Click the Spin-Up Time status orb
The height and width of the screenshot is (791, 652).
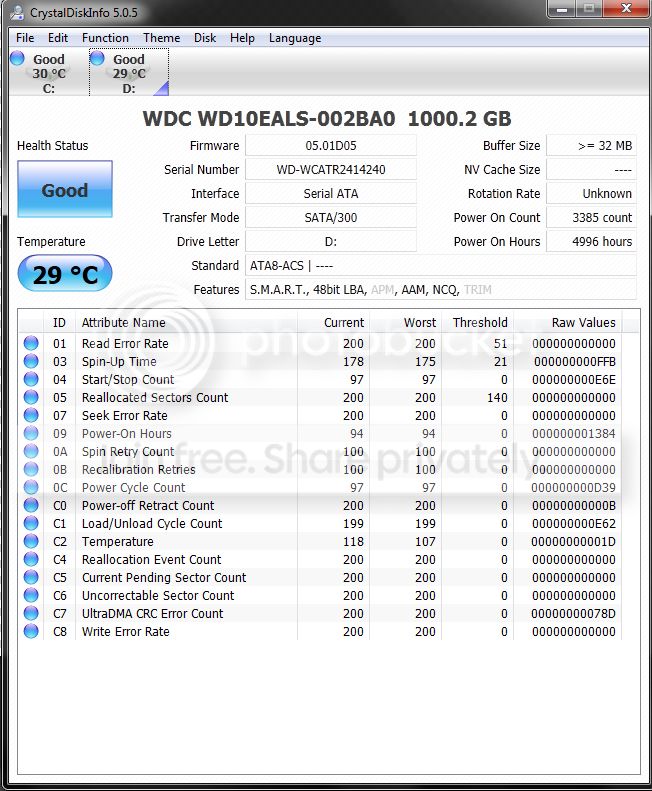click(31, 361)
